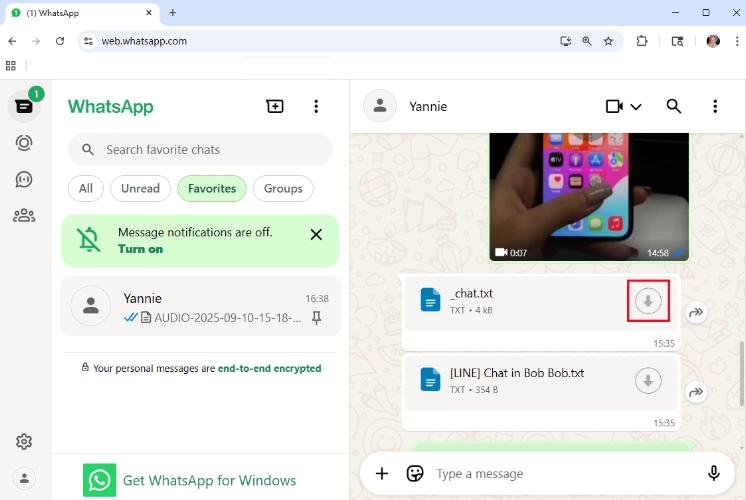Download the [LINE] Chat in Bob Bob.txt file
Screen dimensions: 746x500
pyautogui.click(x=648, y=381)
